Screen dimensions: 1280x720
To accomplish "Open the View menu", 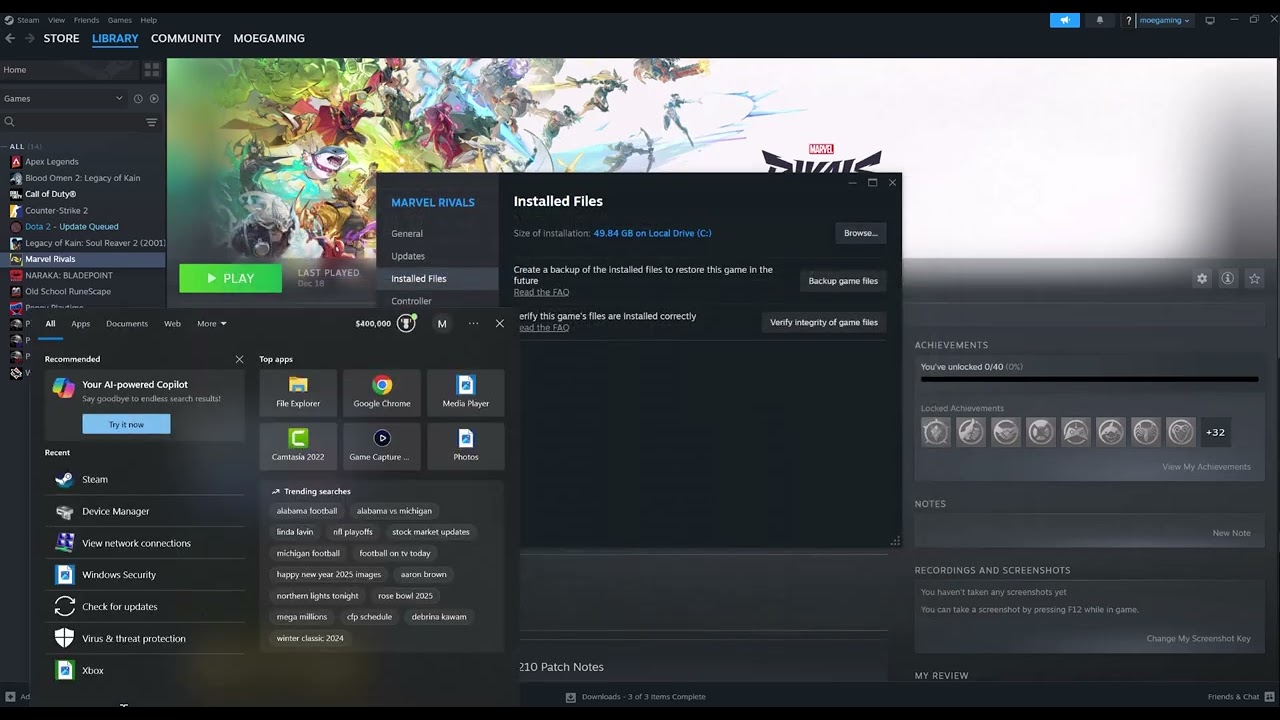I will coord(57,20).
